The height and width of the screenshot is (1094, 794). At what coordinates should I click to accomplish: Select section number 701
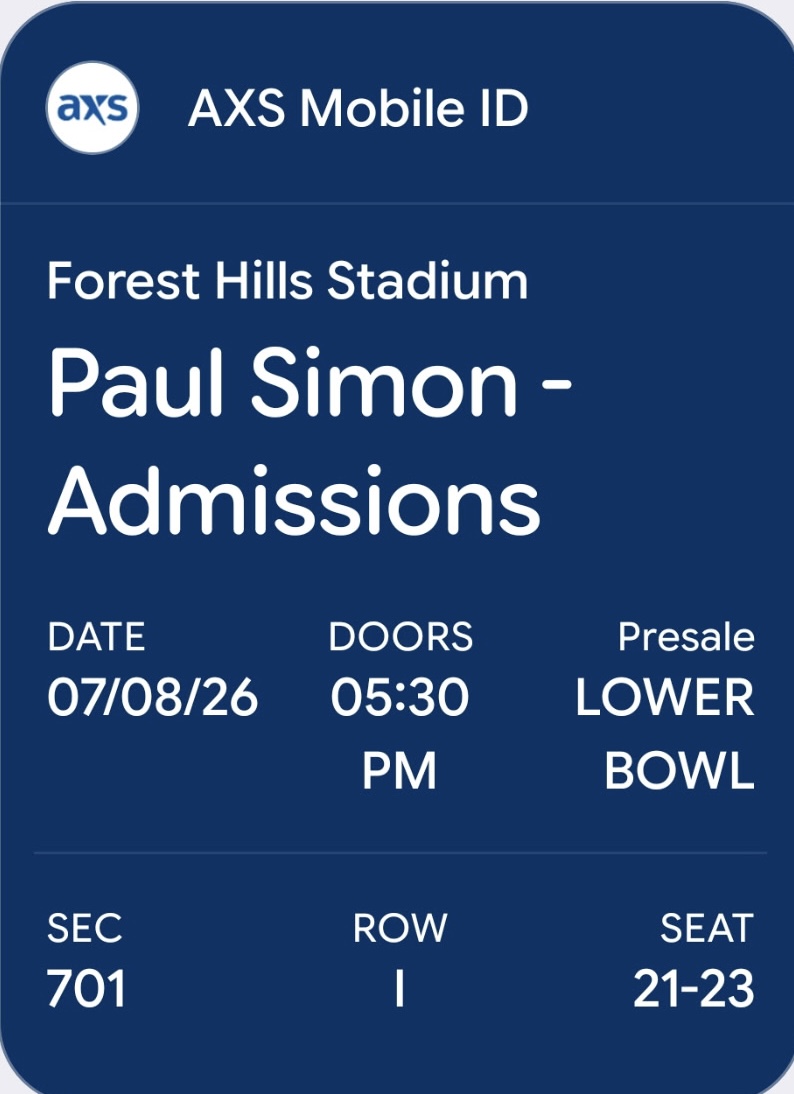pyautogui.click(x=87, y=988)
